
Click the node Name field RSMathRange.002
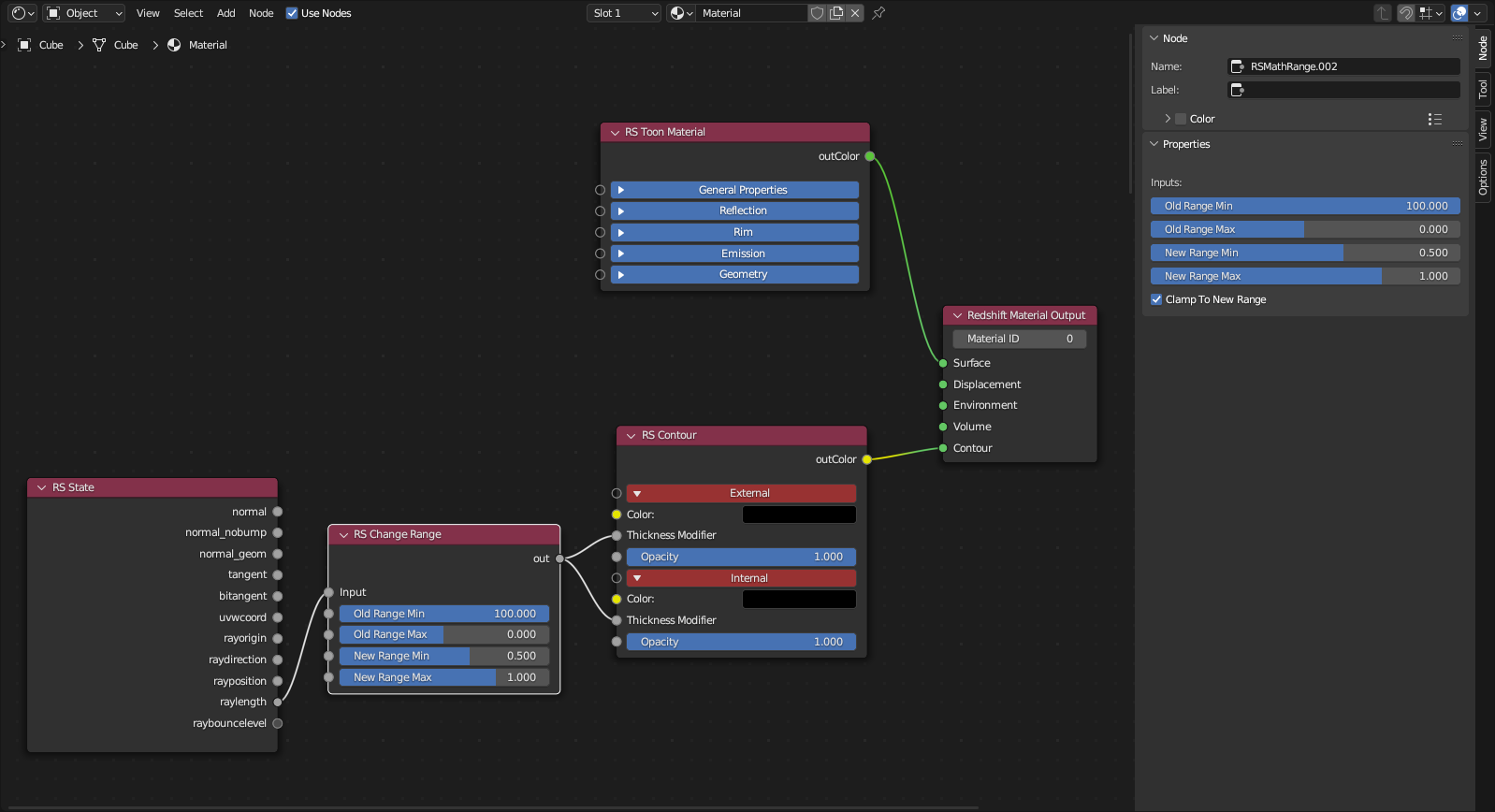point(1343,66)
